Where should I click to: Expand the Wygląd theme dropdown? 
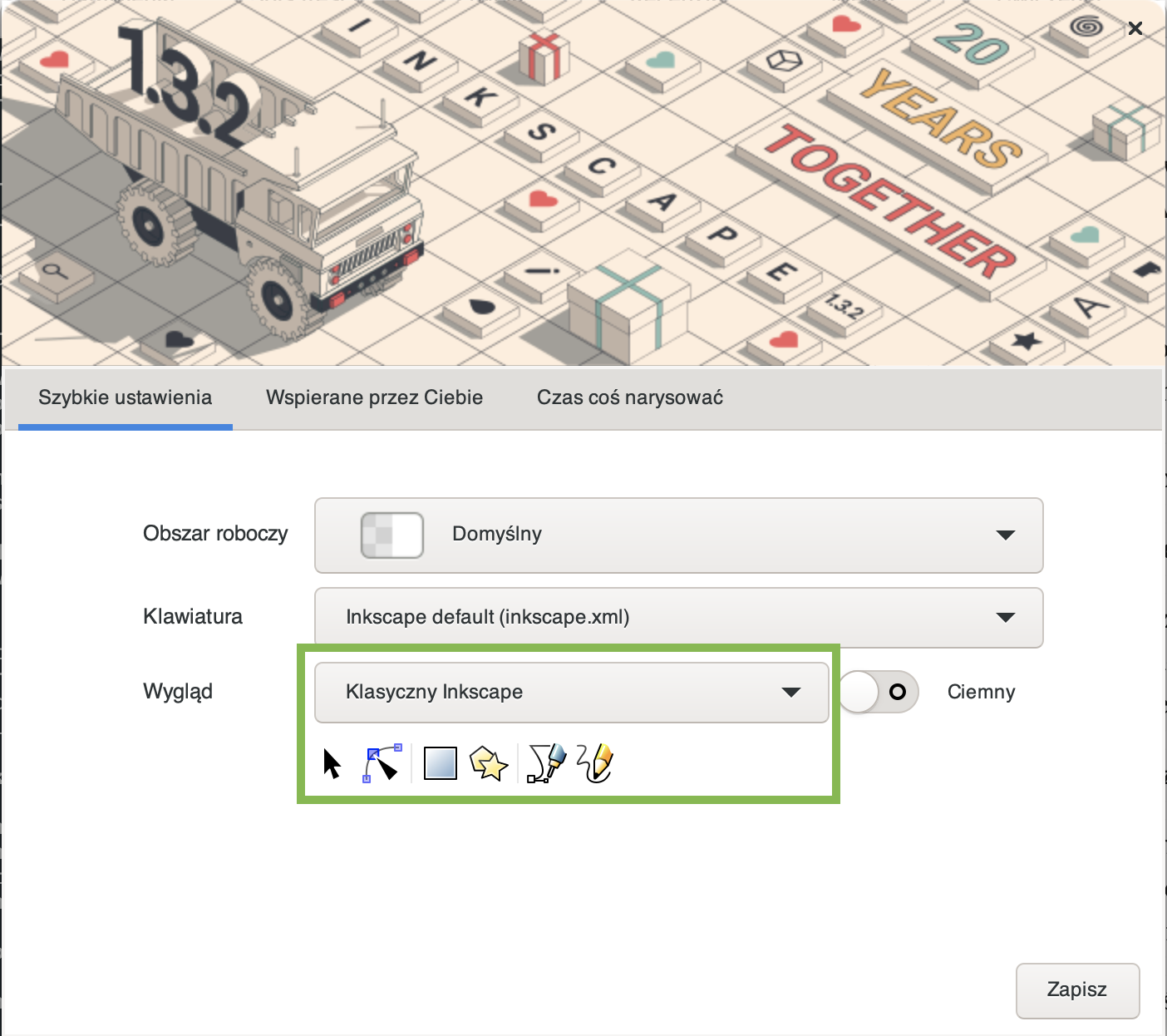(x=571, y=693)
